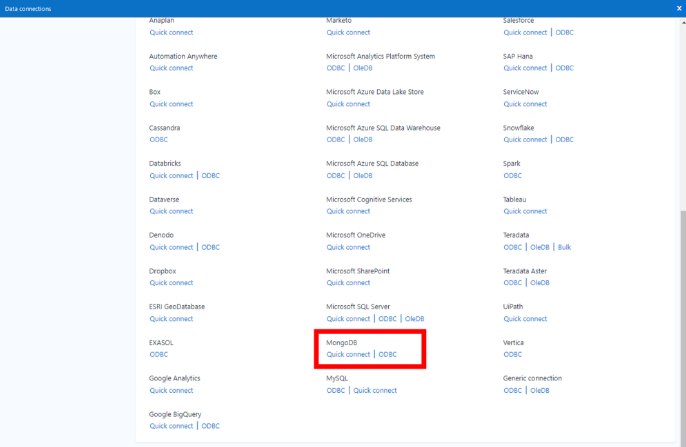686x447 pixels.
Task: Click Bulk under Teradata
Action: (x=564, y=247)
